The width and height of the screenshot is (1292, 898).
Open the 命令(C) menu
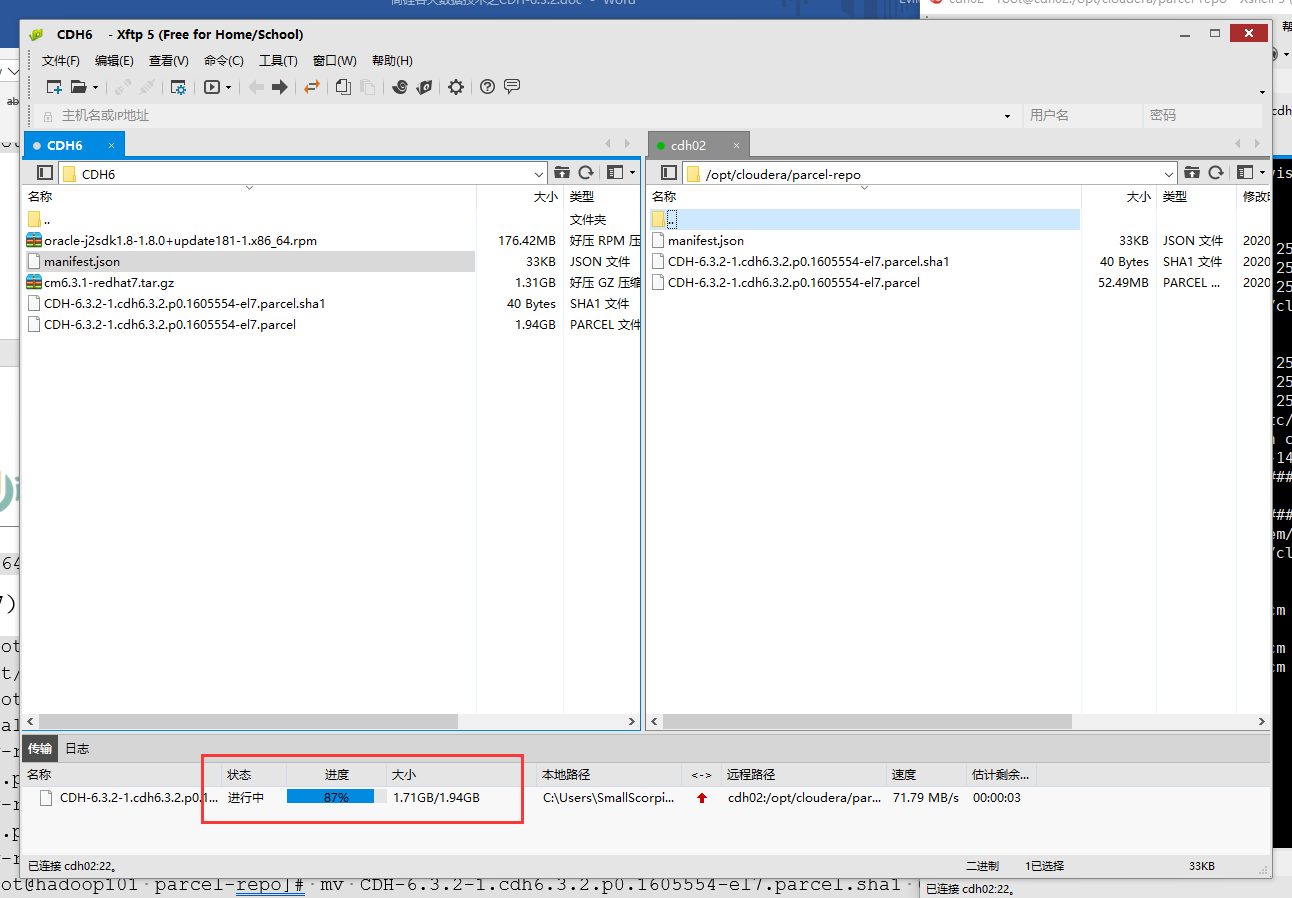pos(223,61)
